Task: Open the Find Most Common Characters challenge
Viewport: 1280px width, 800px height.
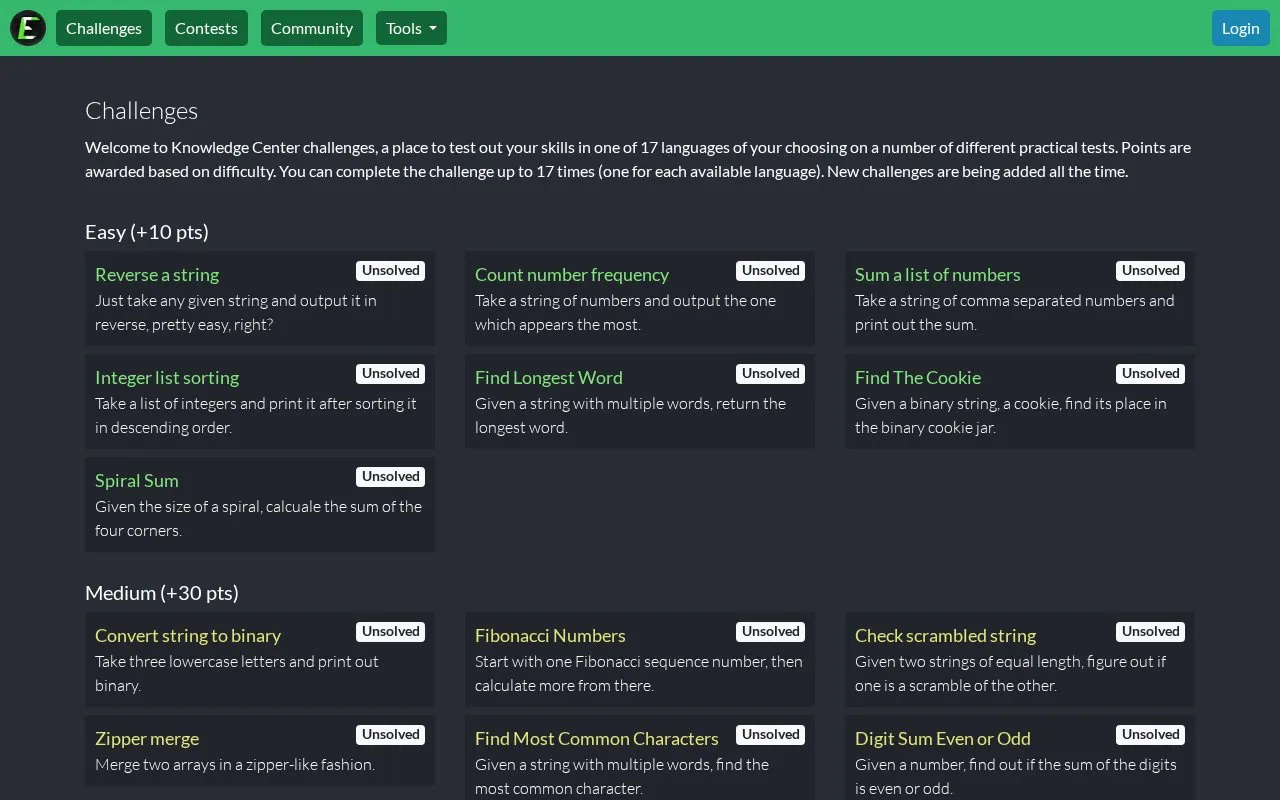Action: click(597, 738)
